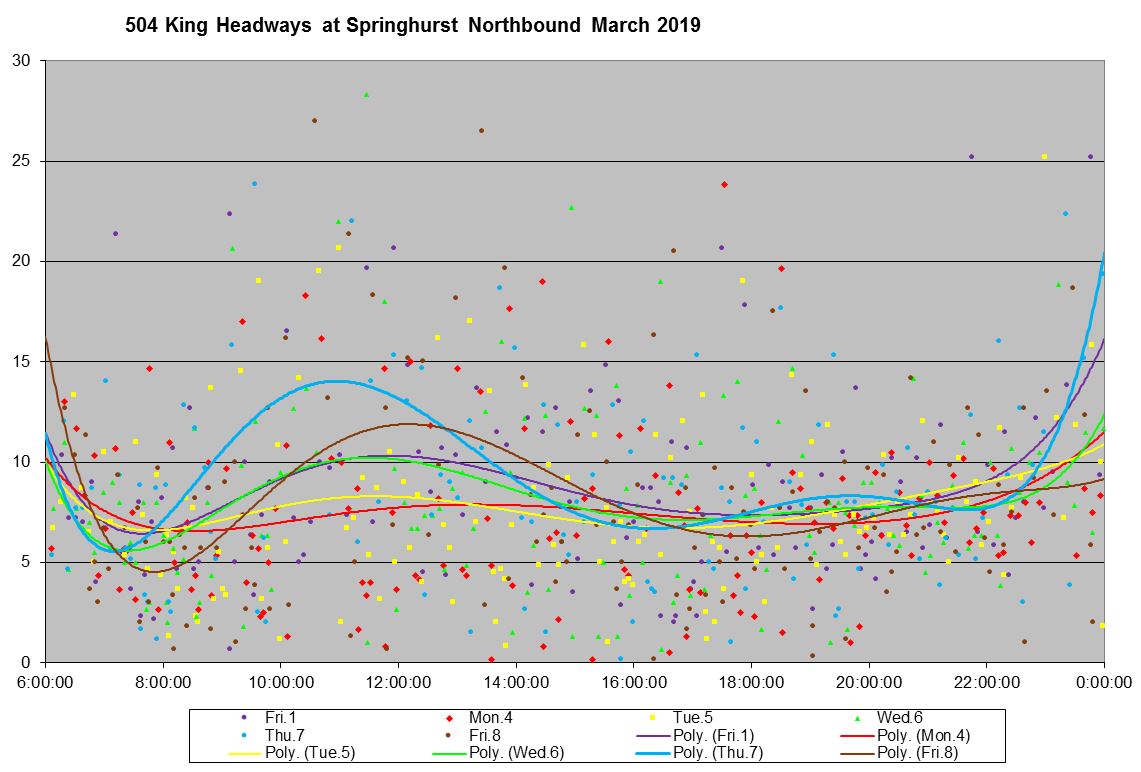Click the Poly. (Fri.8) legend label

click(917, 753)
